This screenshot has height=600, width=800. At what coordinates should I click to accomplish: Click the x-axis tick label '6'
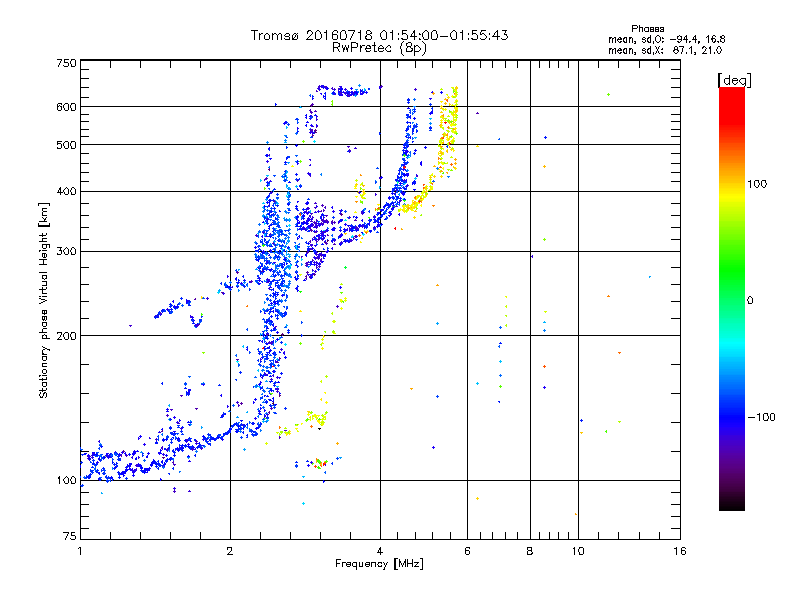tap(467, 551)
